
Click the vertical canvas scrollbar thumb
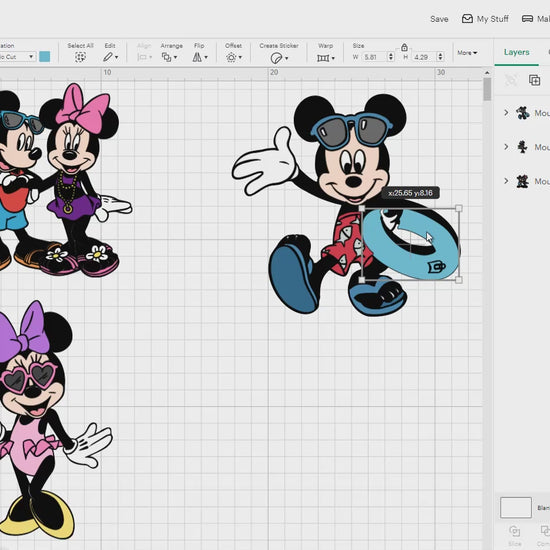(487, 89)
